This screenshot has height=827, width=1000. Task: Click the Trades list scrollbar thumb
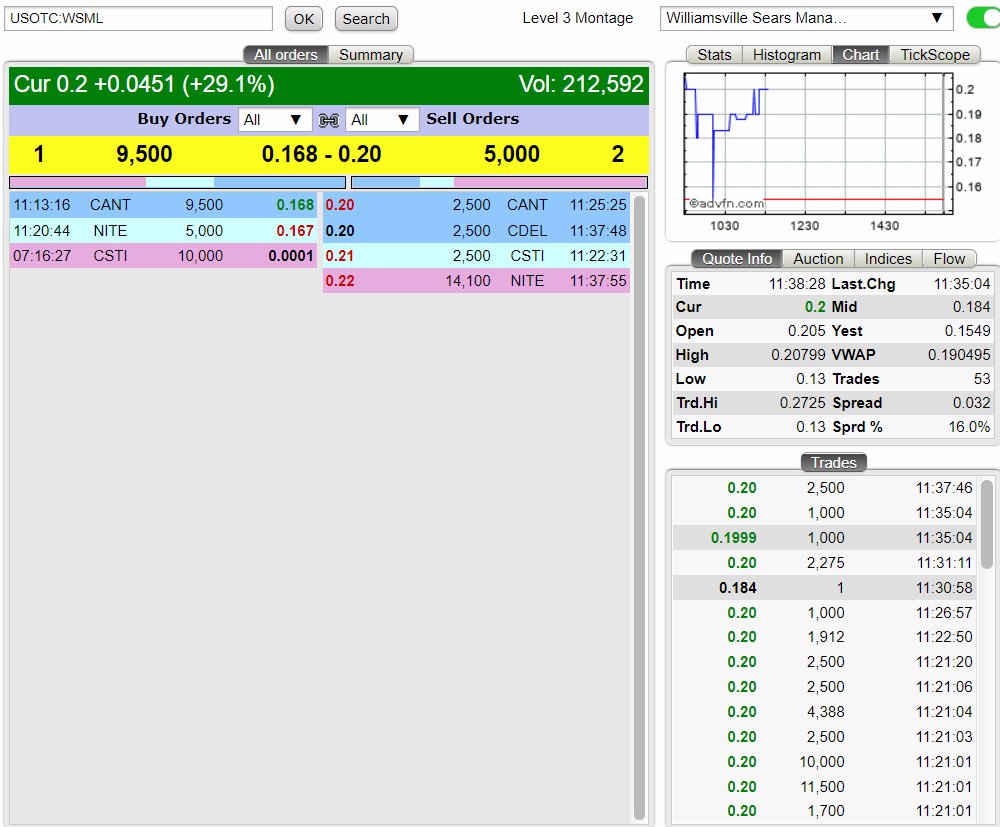986,524
